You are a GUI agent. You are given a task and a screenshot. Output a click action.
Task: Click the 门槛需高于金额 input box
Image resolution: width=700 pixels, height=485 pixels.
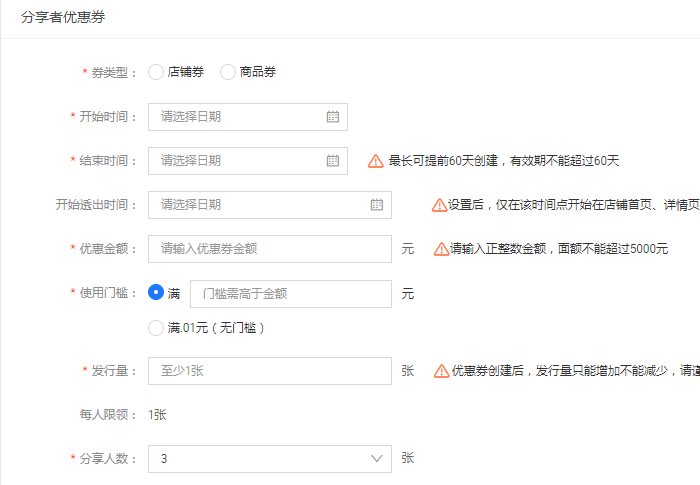(x=290, y=294)
